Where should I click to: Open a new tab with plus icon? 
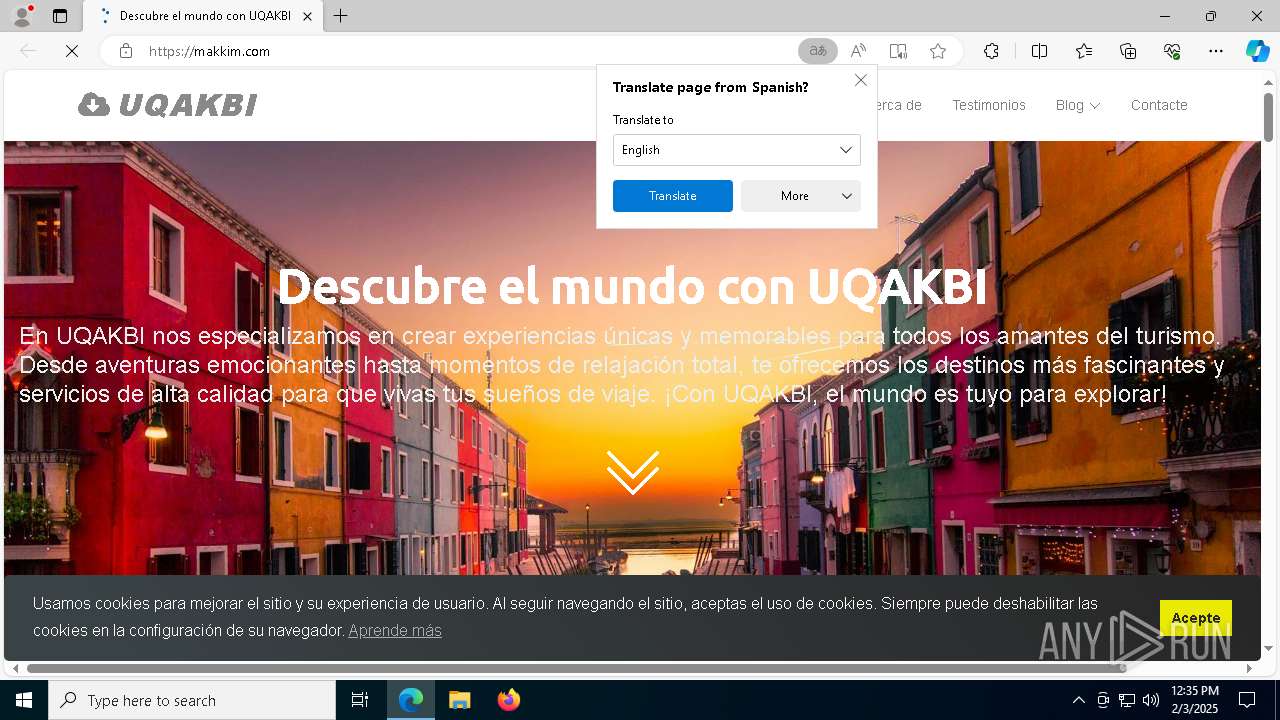[341, 16]
